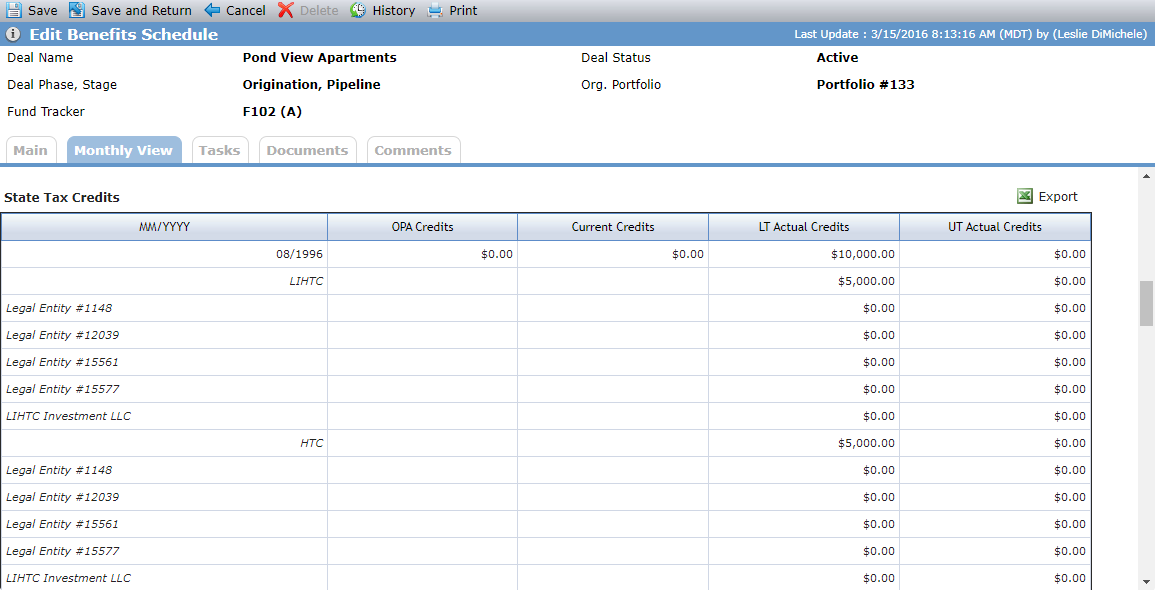The width and height of the screenshot is (1155, 590).
Task: Click the LIHTC row label
Action: [306, 281]
